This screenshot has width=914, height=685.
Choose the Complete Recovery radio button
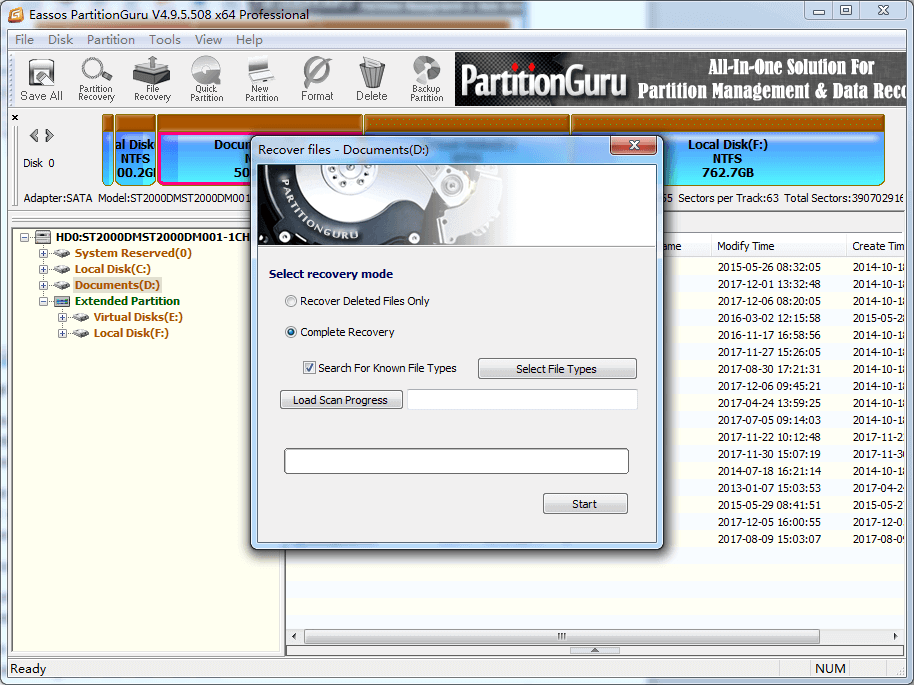click(291, 332)
